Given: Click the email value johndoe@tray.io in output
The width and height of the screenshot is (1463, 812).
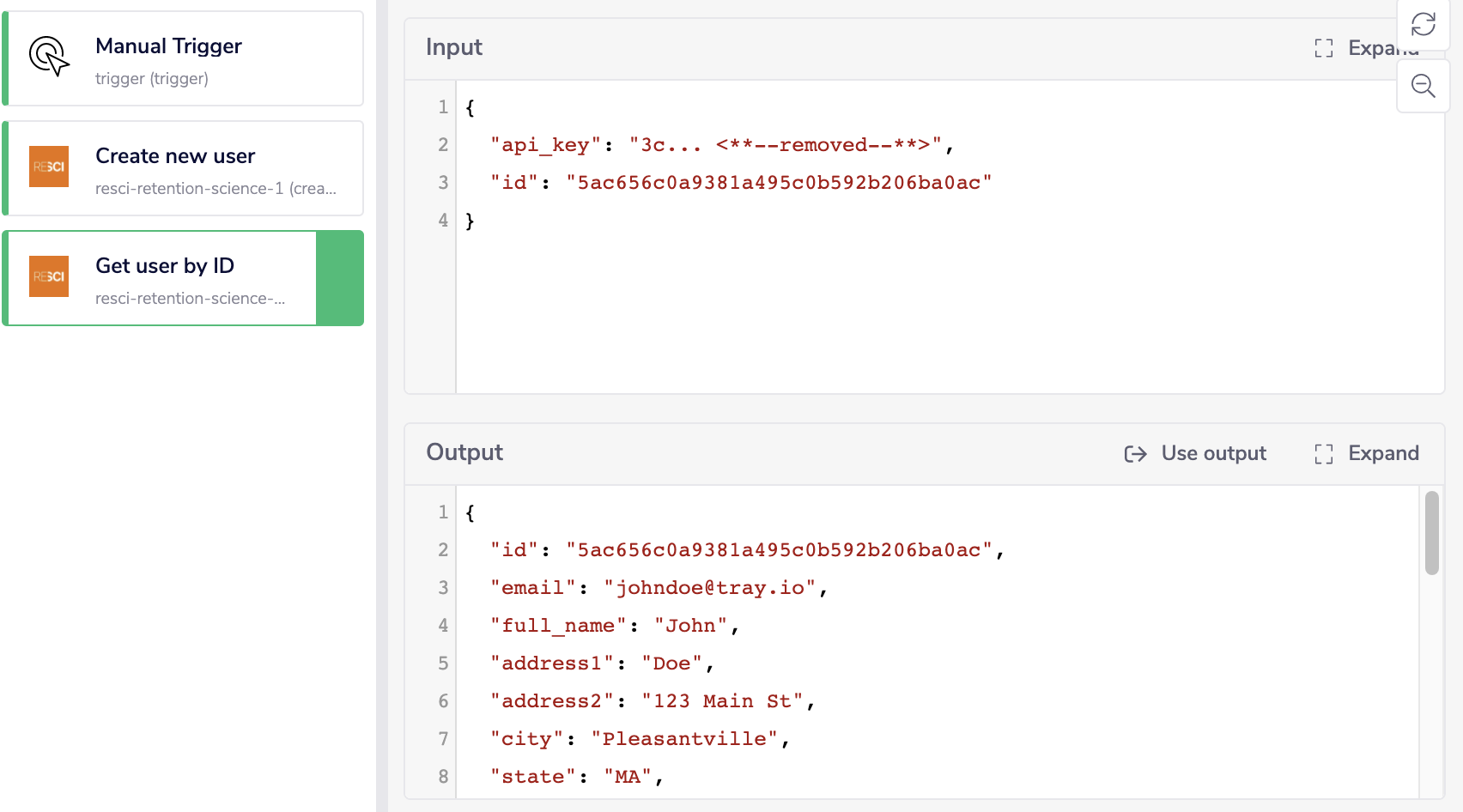Looking at the screenshot, I should (x=709, y=588).
